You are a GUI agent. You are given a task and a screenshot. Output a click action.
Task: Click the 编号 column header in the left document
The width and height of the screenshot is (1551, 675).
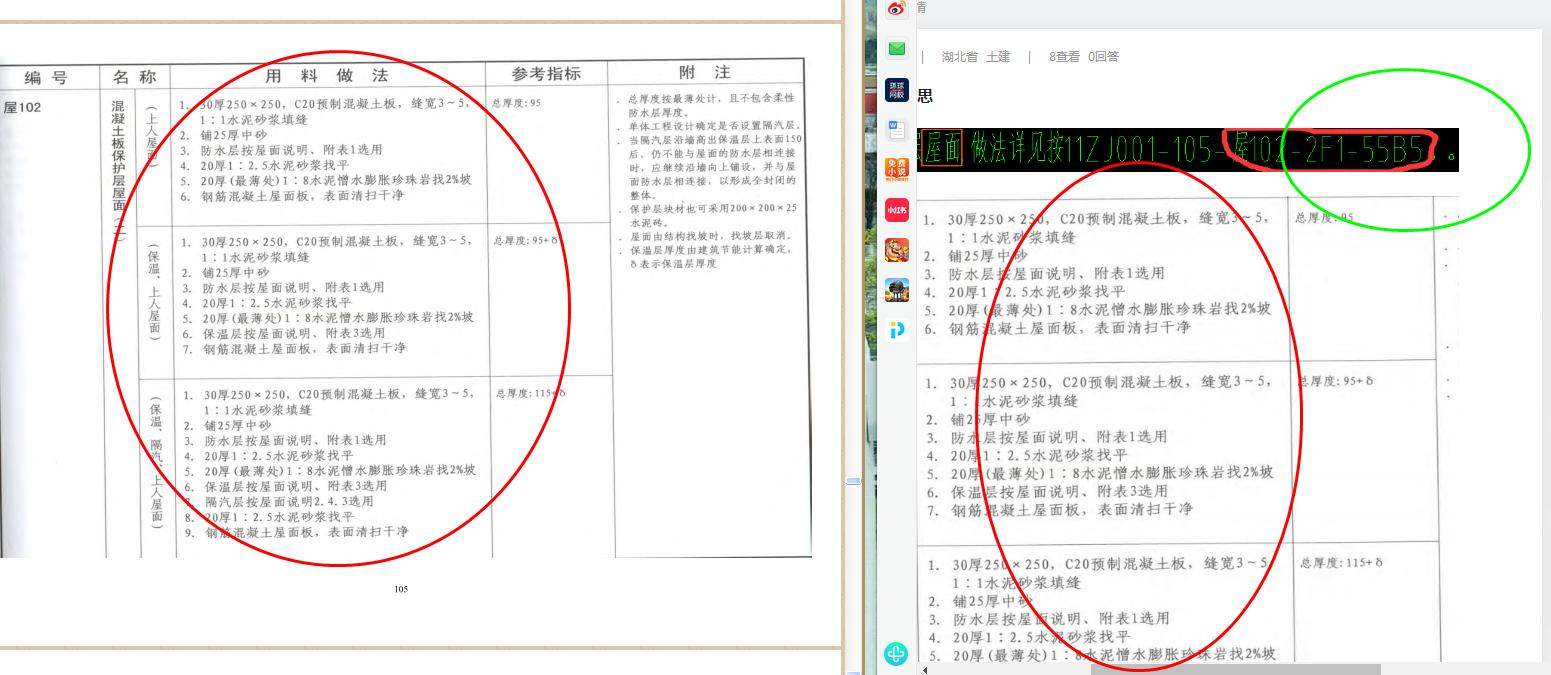click(48, 77)
